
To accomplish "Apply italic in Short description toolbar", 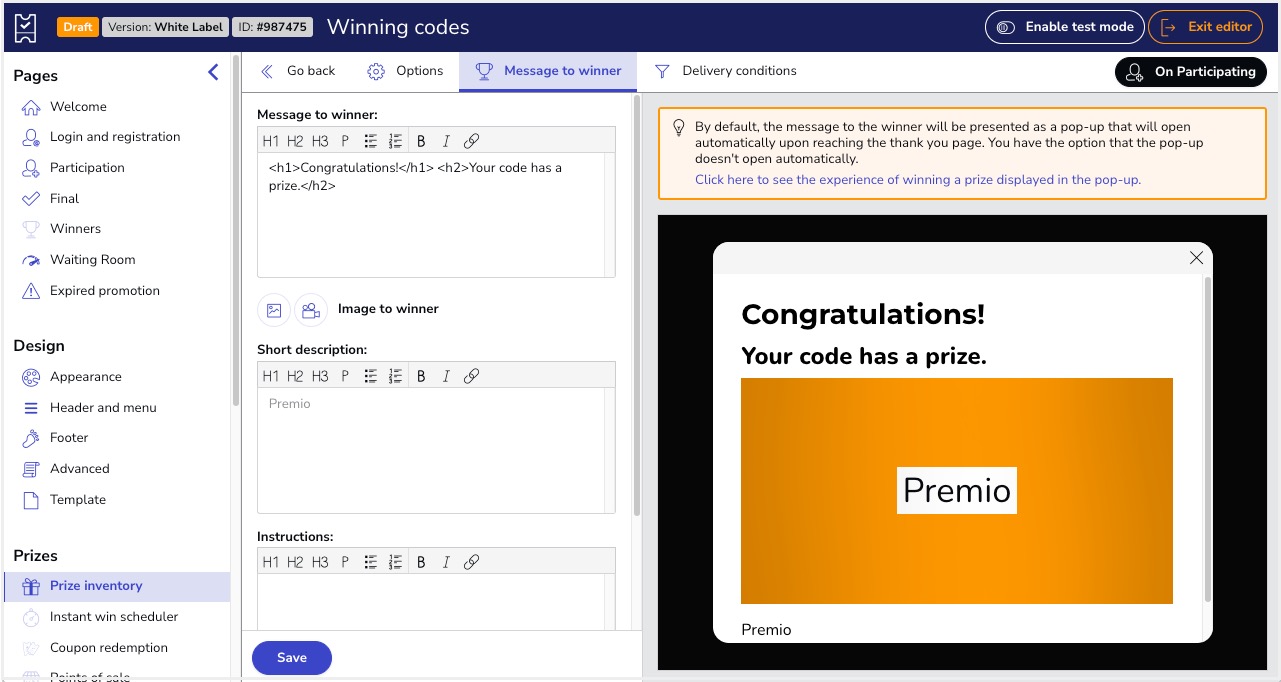I will coord(446,377).
